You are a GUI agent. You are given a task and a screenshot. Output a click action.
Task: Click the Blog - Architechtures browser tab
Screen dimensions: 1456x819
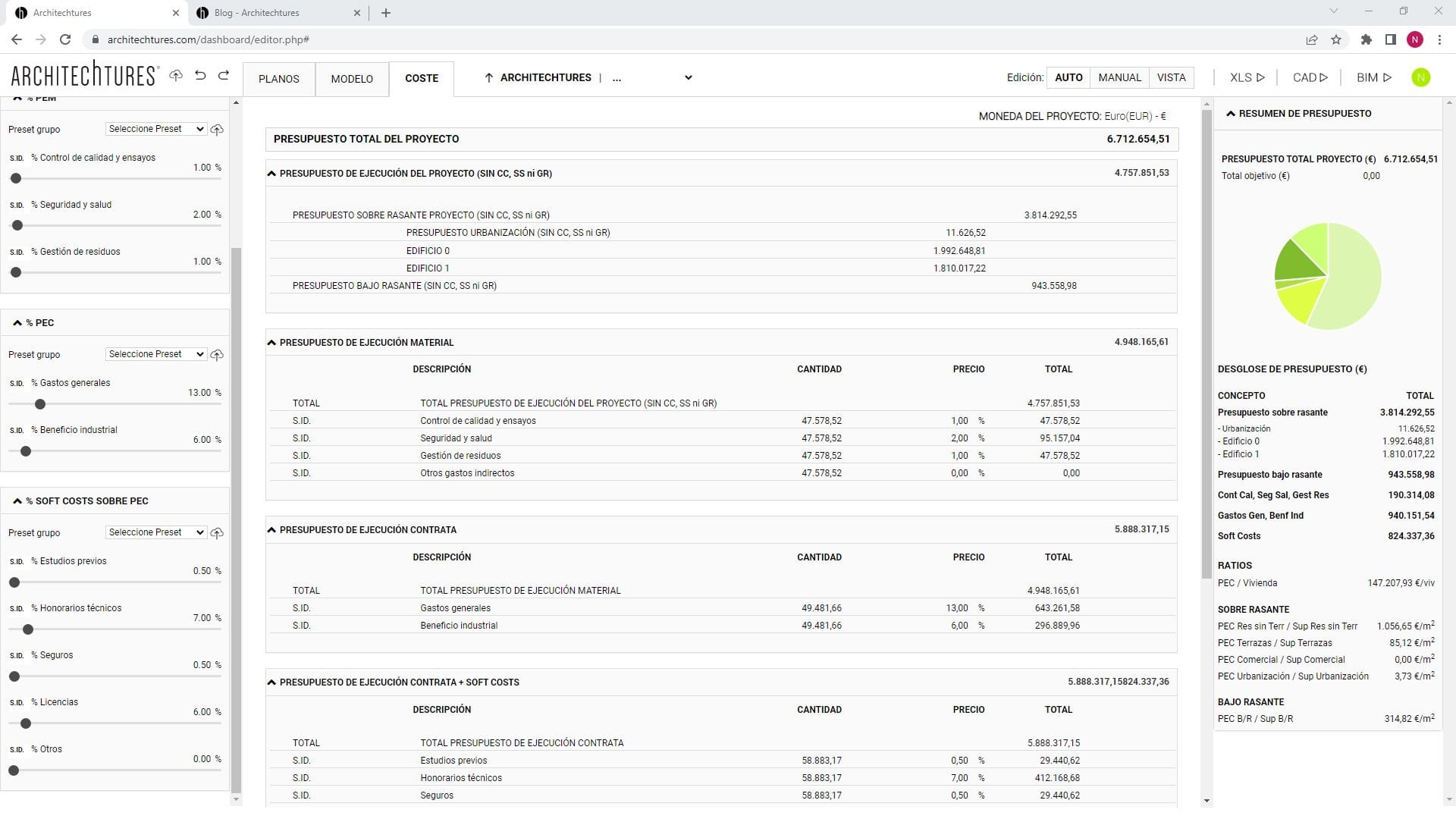[255, 12]
